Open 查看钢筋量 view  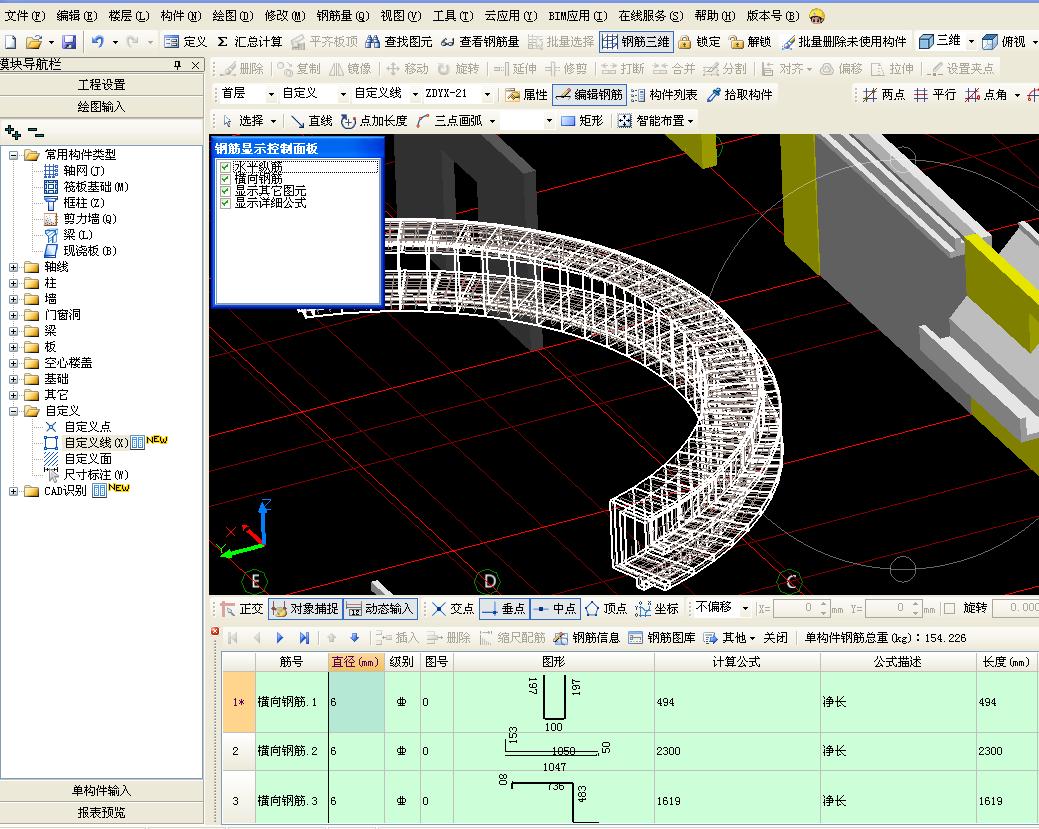[480, 42]
